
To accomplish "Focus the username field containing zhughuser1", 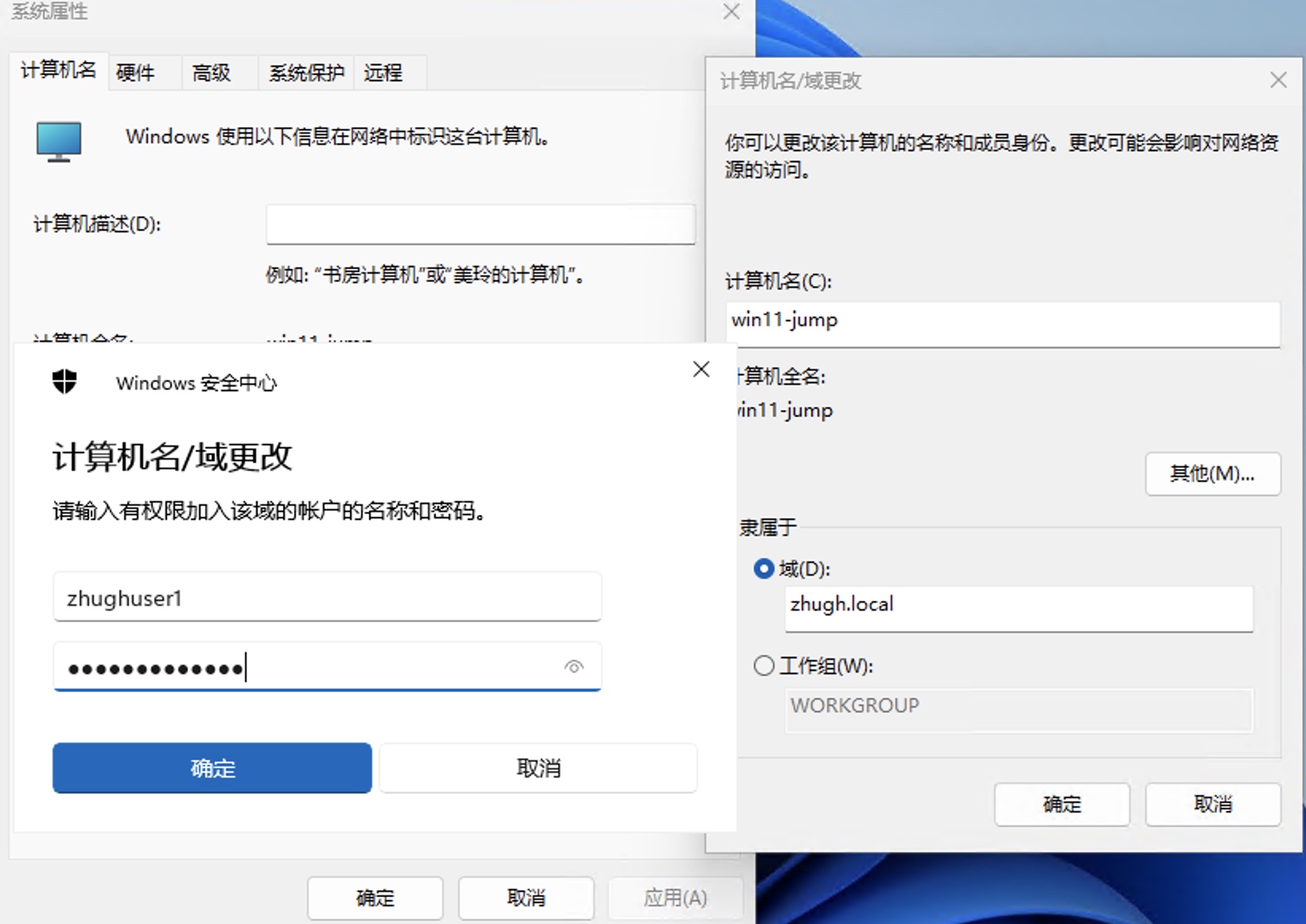I will 327,597.
